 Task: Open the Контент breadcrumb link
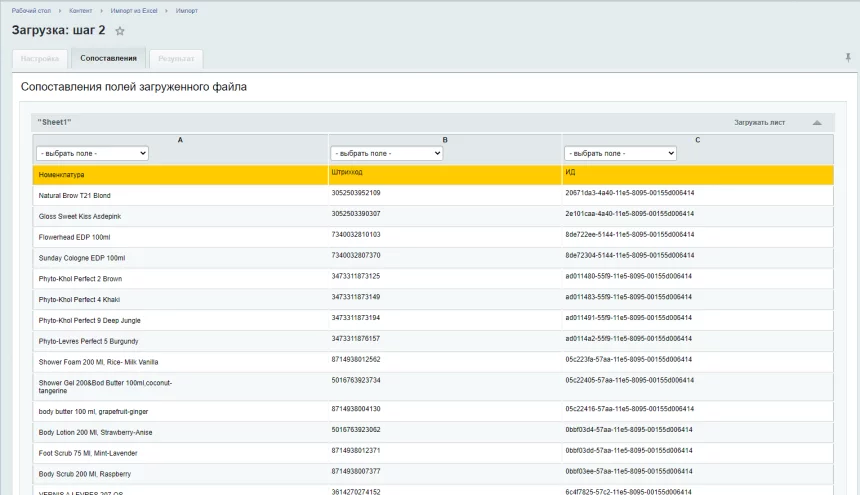[81, 10]
